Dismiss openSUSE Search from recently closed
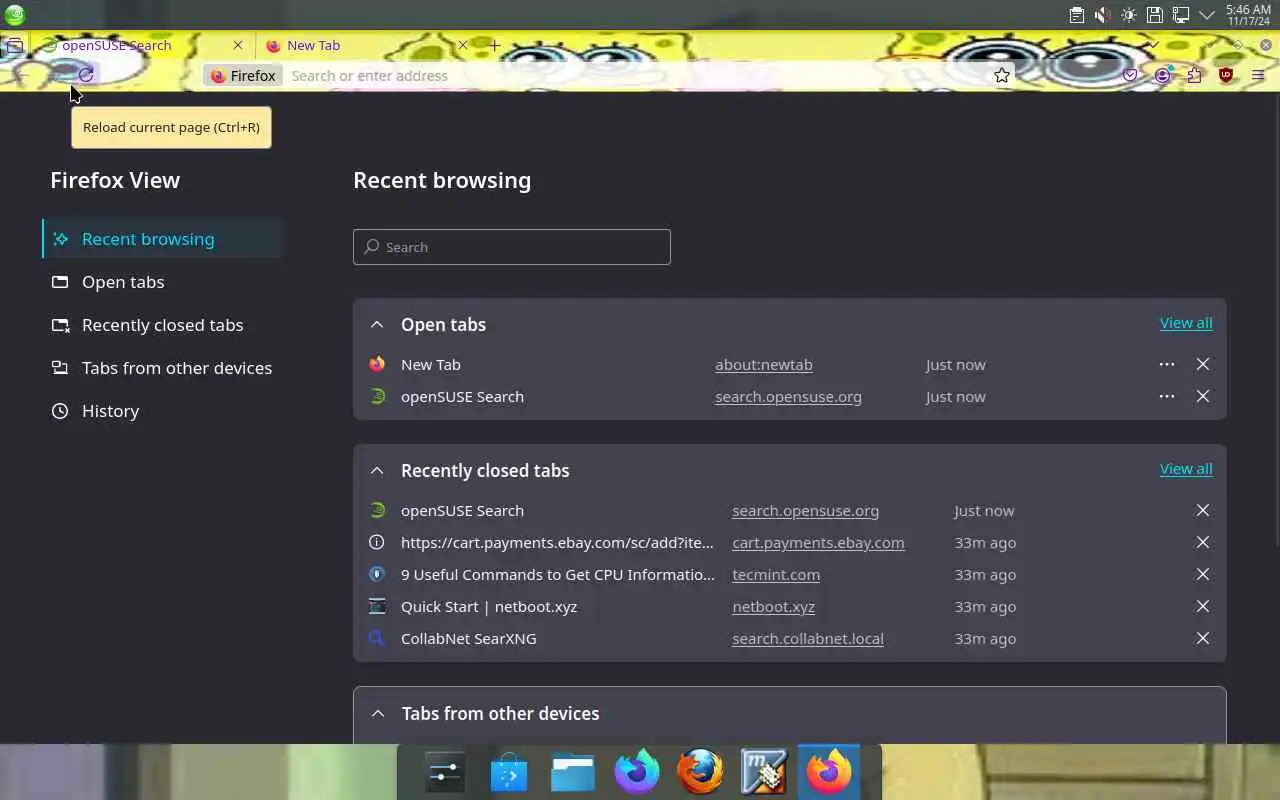 point(1203,511)
